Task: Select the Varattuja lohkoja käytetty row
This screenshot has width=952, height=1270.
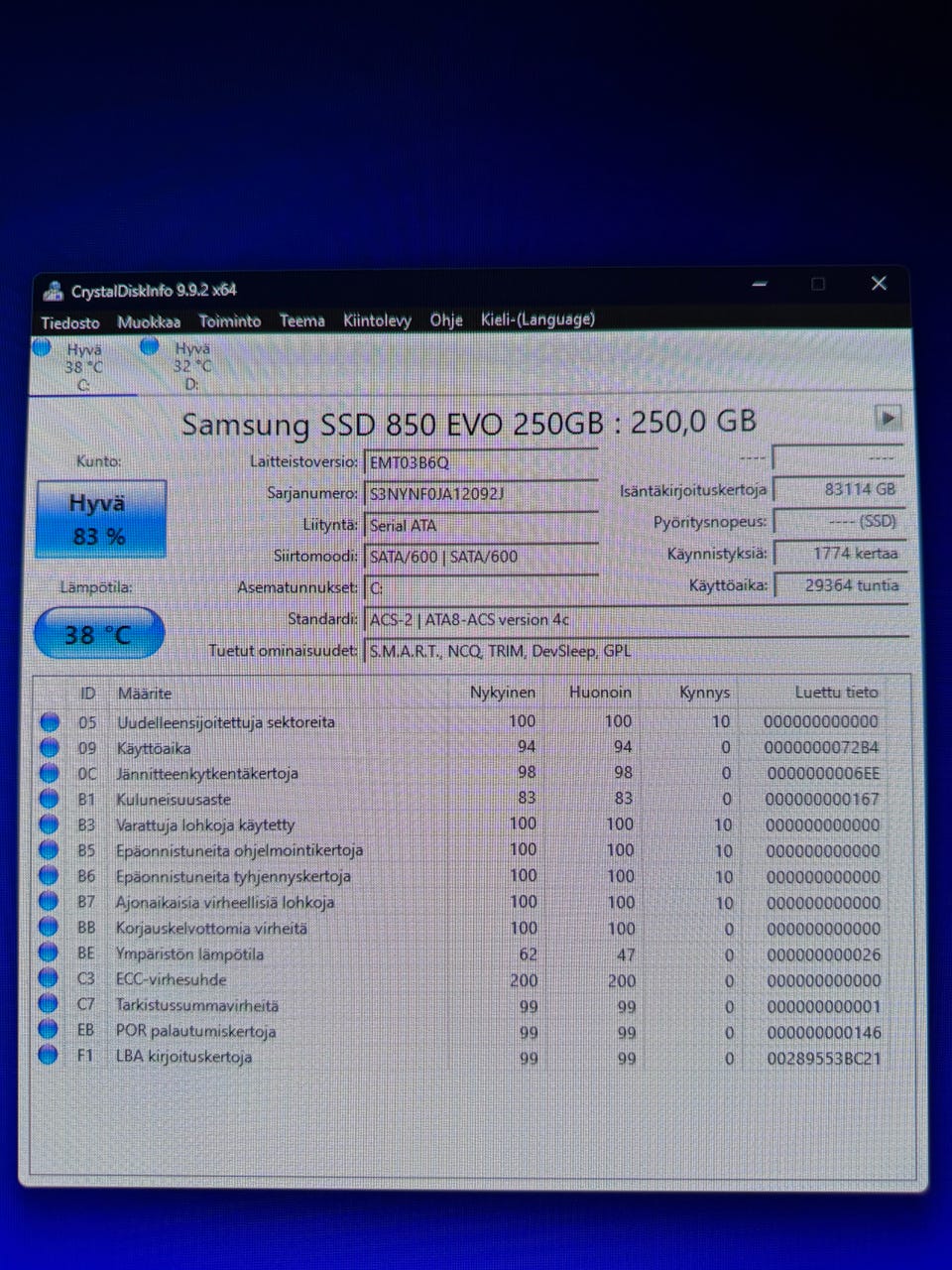Action: click(471, 825)
